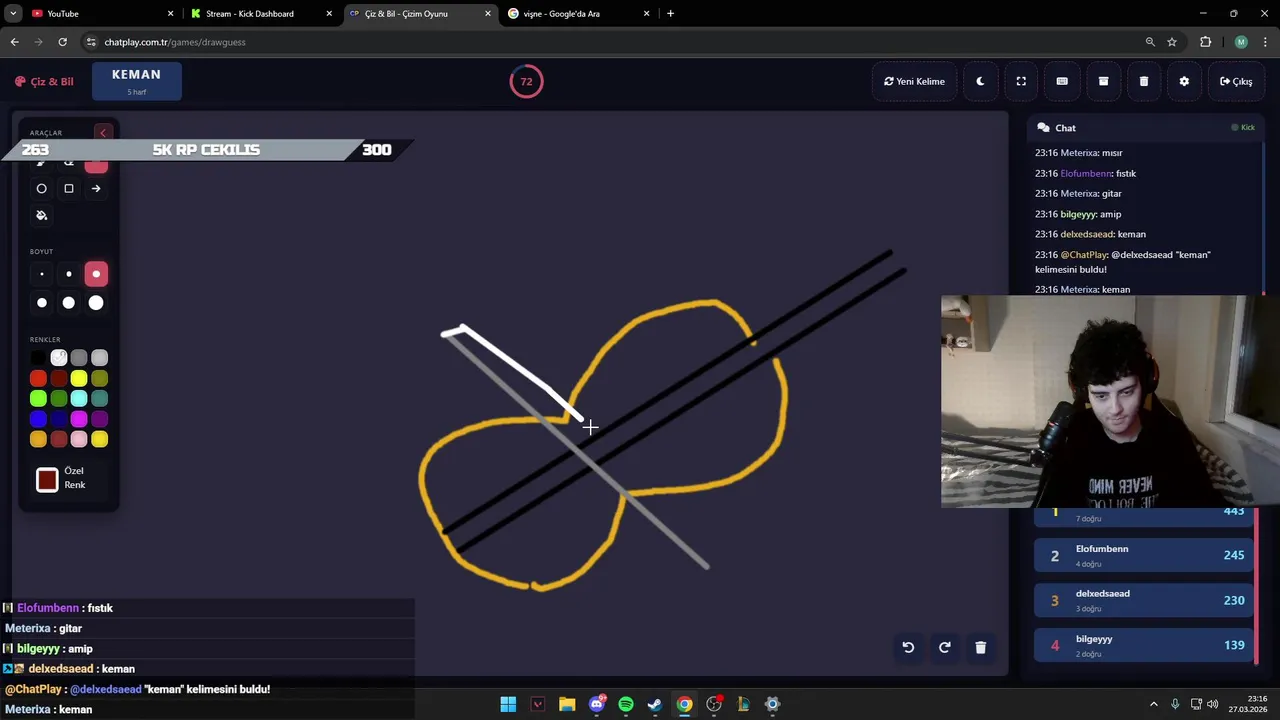Pick the magenta color swatch
This screenshot has height=720, width=1280.
(x=79, y=419)
